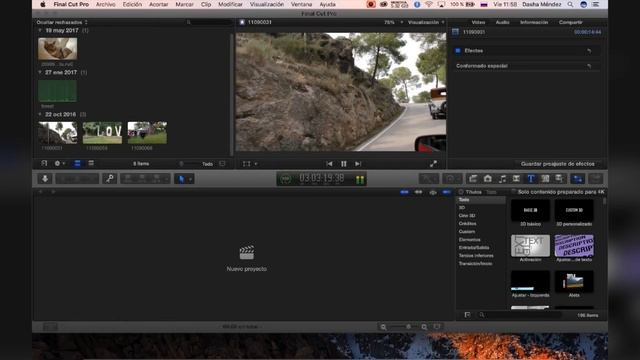
Task: Toggle video skimming in the timeline
Action: pos(404,192)
